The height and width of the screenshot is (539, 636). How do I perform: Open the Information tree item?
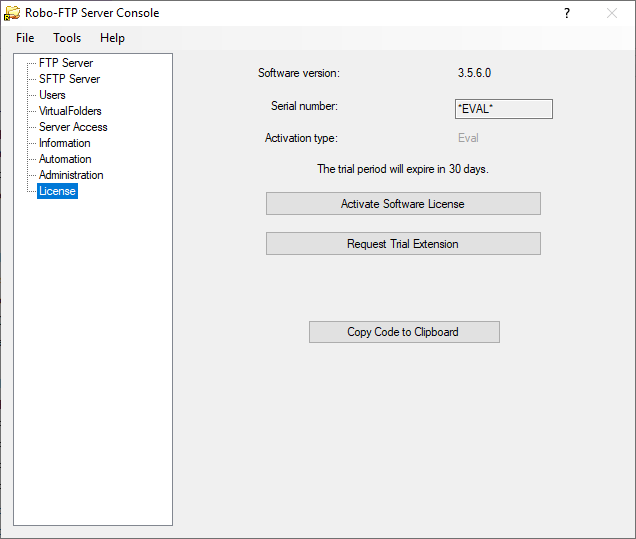(x=64, y=143)
